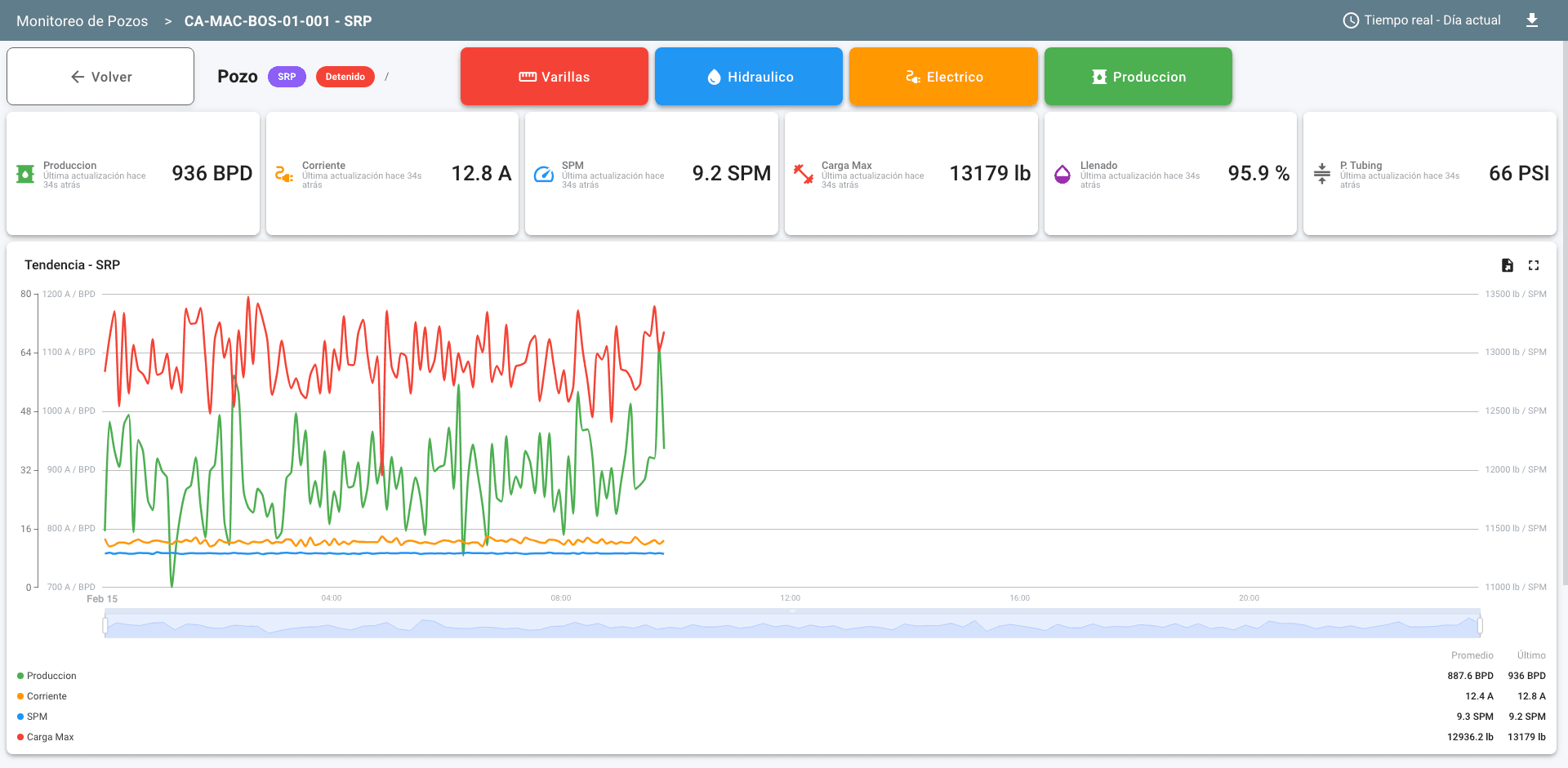This screenshot has height=768, width=1568.
Task: Click the timeline range scrubber below the chart
Action: coord(792,625)
